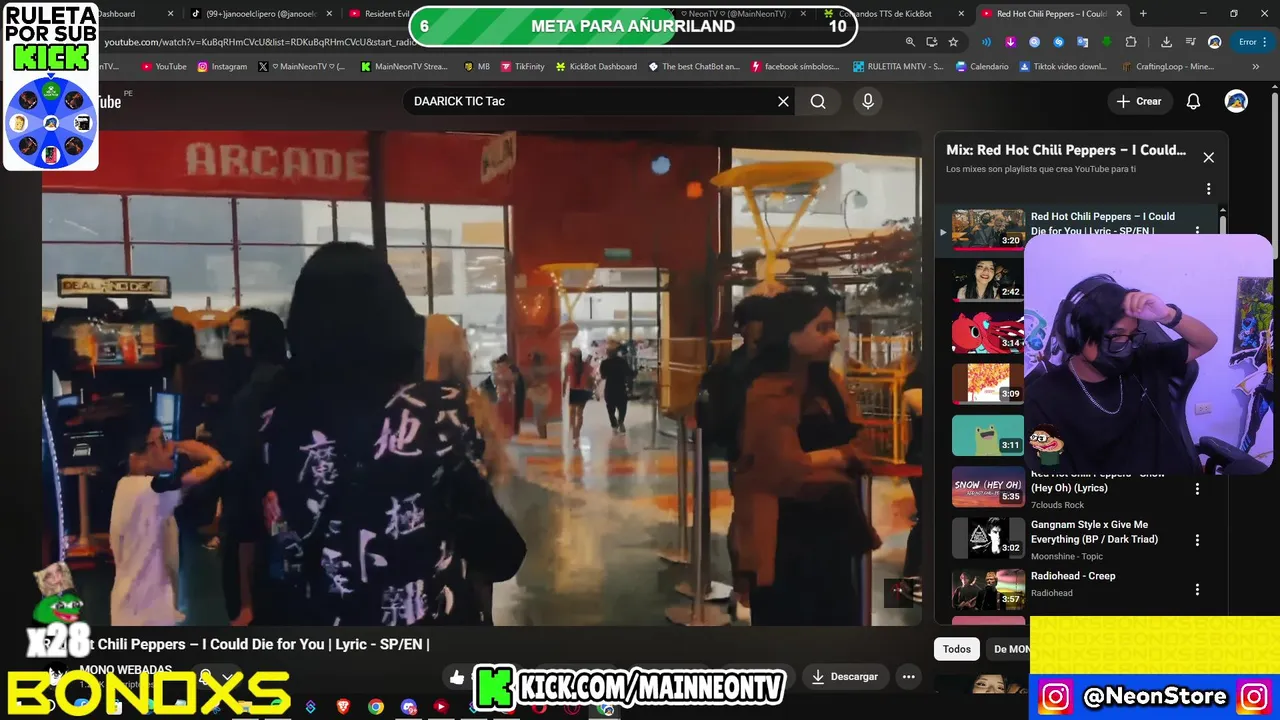Viewport: 1280px width, 720px height.
Task: Open Brave browser from the taskbar
Action: tap(343, 707)
